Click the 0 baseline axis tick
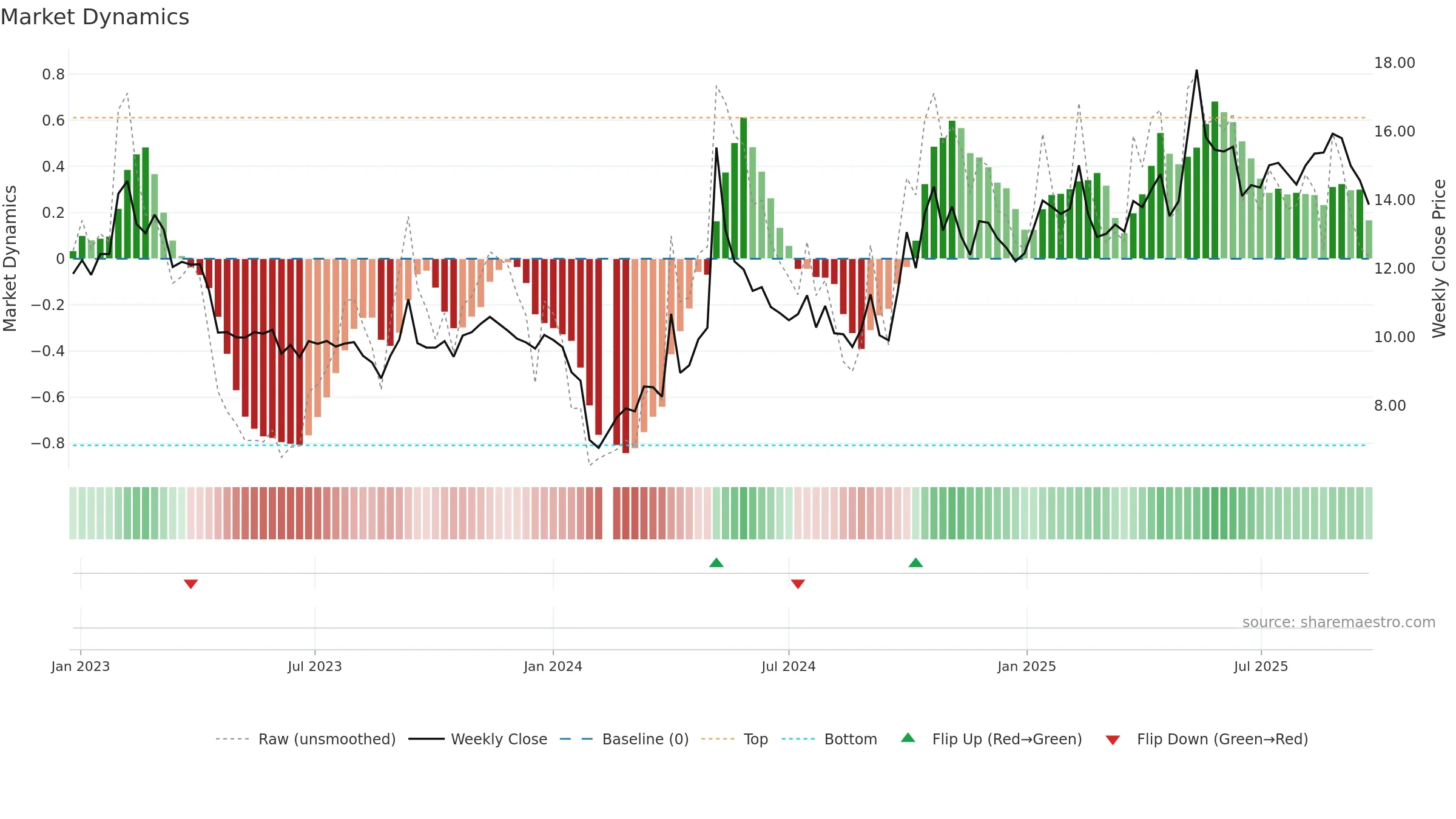 (60, 259)
